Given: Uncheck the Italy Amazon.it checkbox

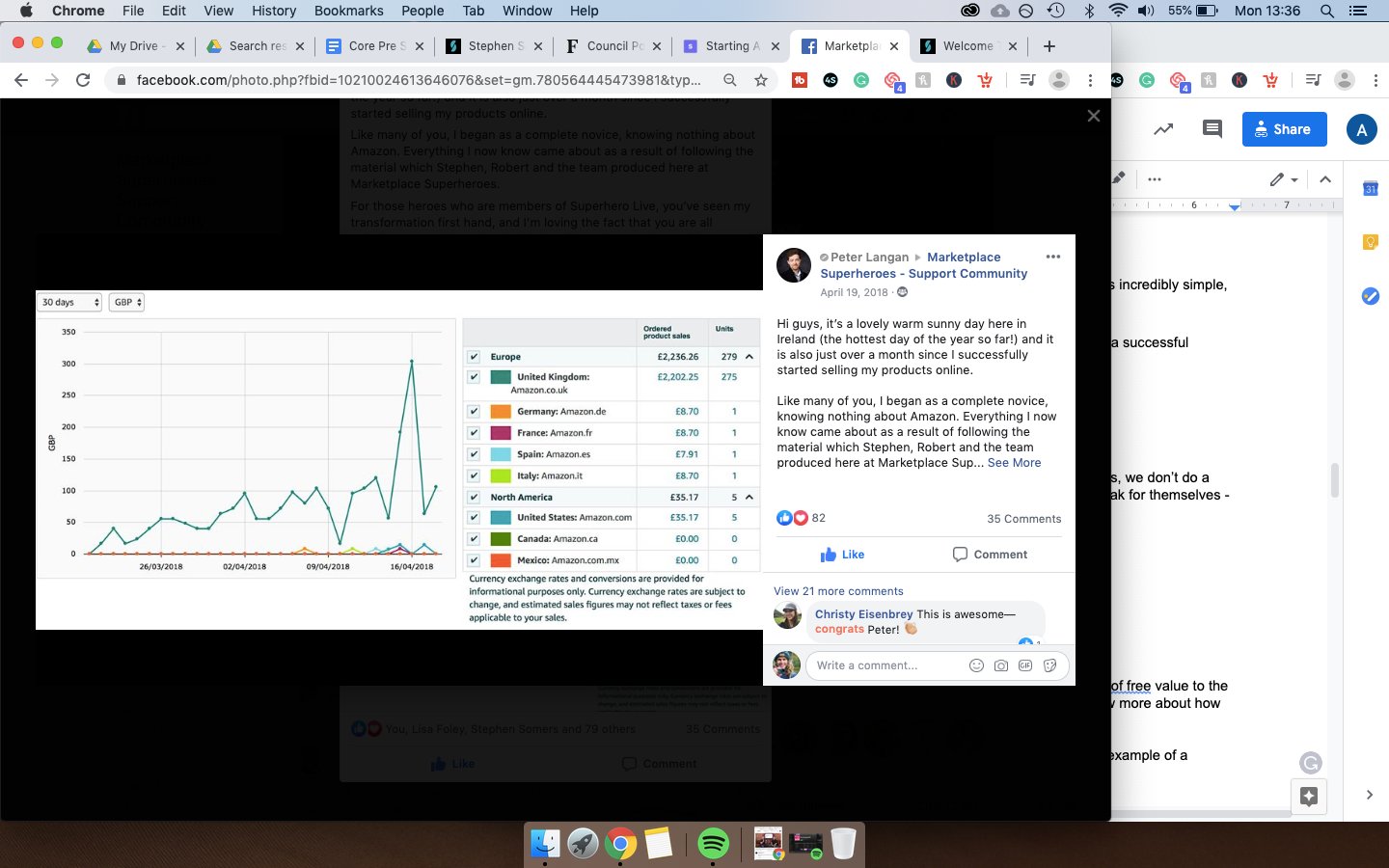Looking at the screenshot, I should [474, 475].
